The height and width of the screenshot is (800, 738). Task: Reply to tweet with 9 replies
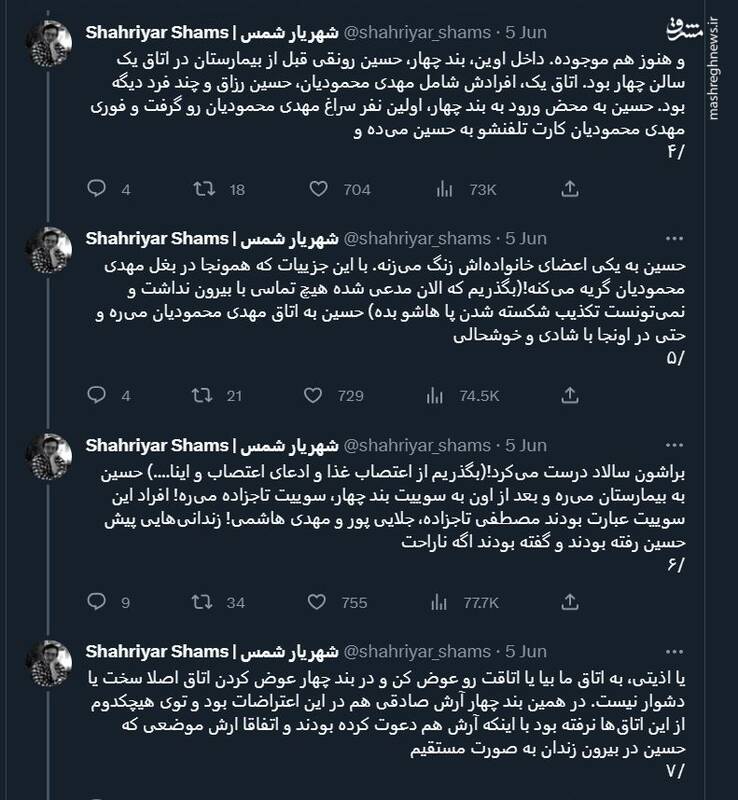[x=98, y=601]
